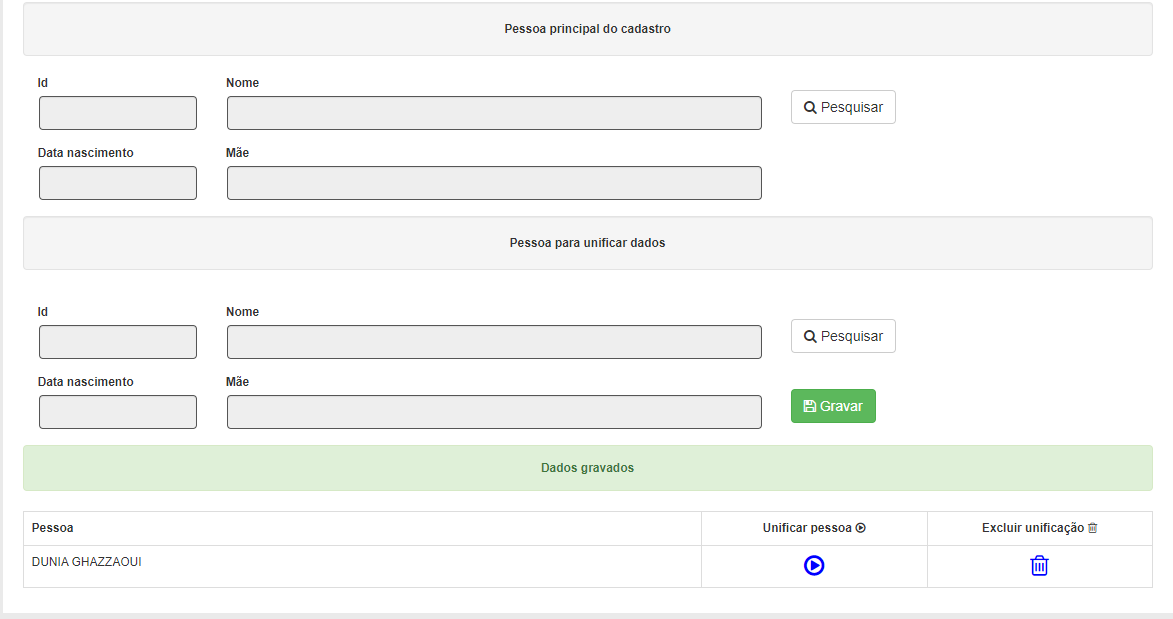Click the Dados gravados success message
Viewport: 1173px width, 619px height.
[x=588, y=468]
